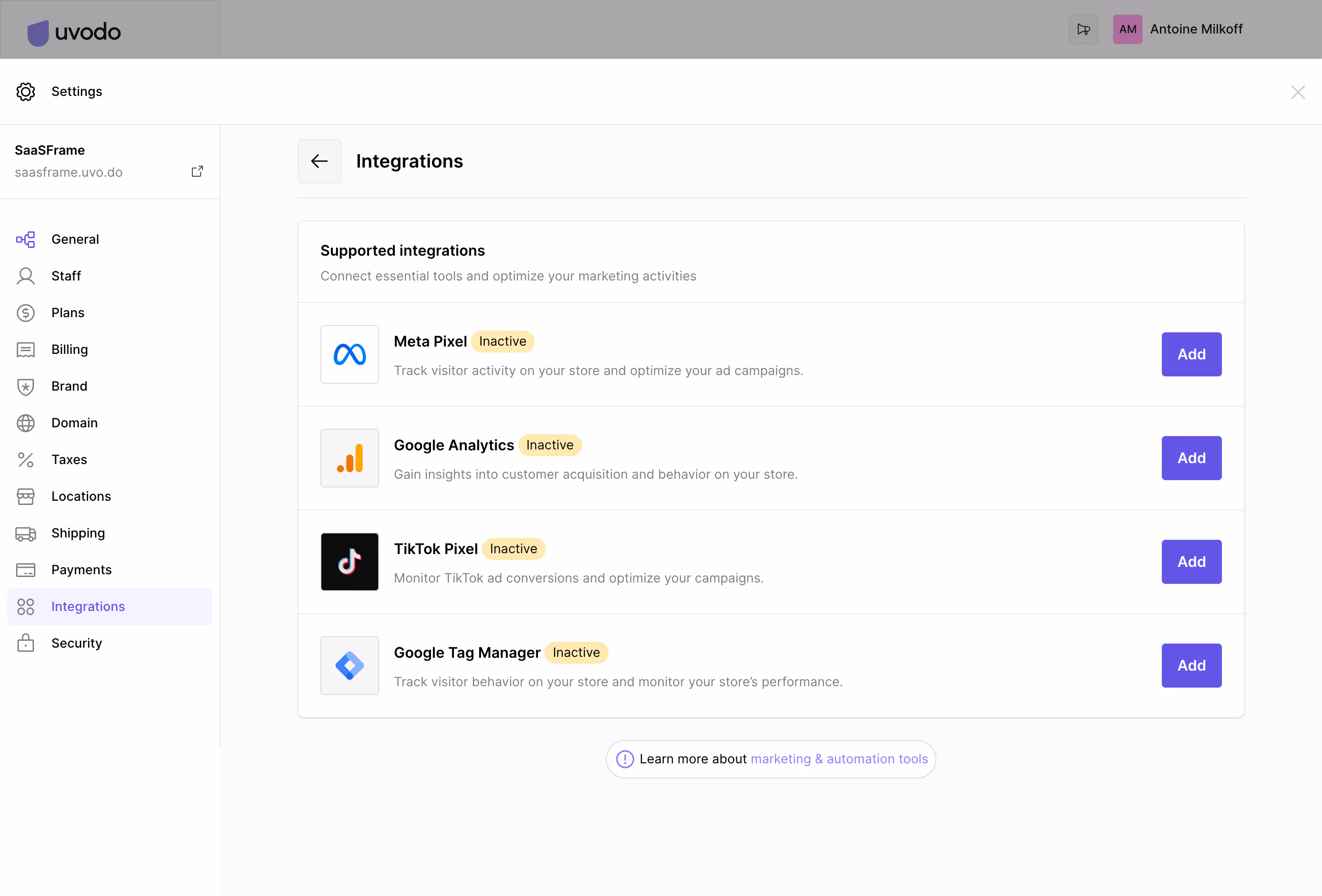Click the Security lock icon
The height and width of the screenshot is (896, 1322).
tap(26, 643)
